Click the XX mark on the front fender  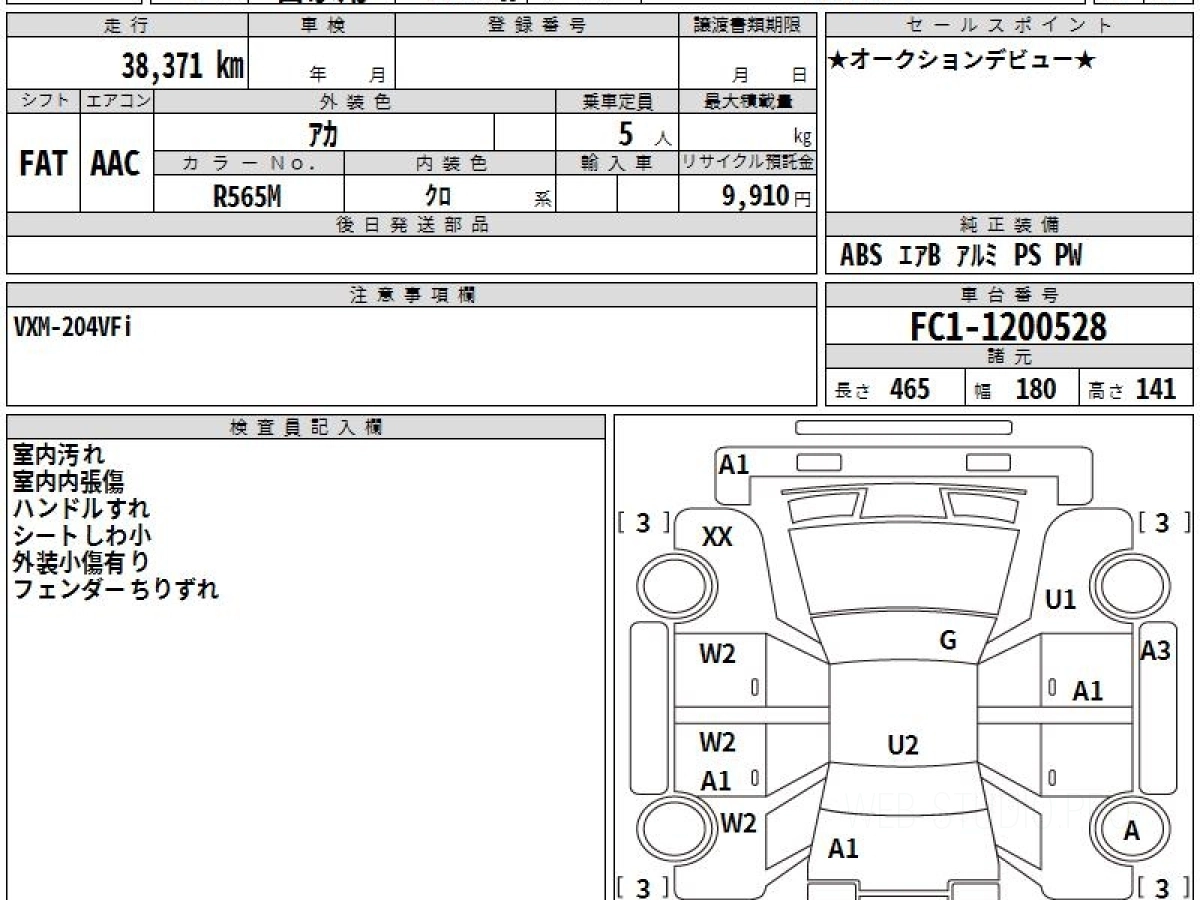(x=717, y=537)
